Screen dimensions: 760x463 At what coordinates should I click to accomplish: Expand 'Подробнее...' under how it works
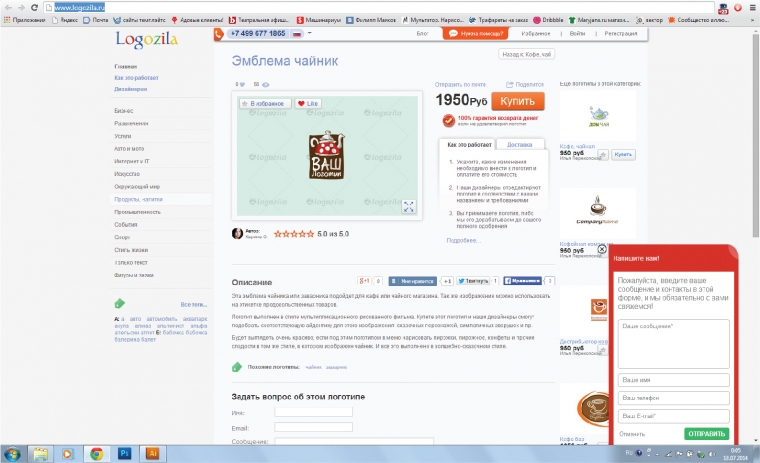tap(463, 240)
